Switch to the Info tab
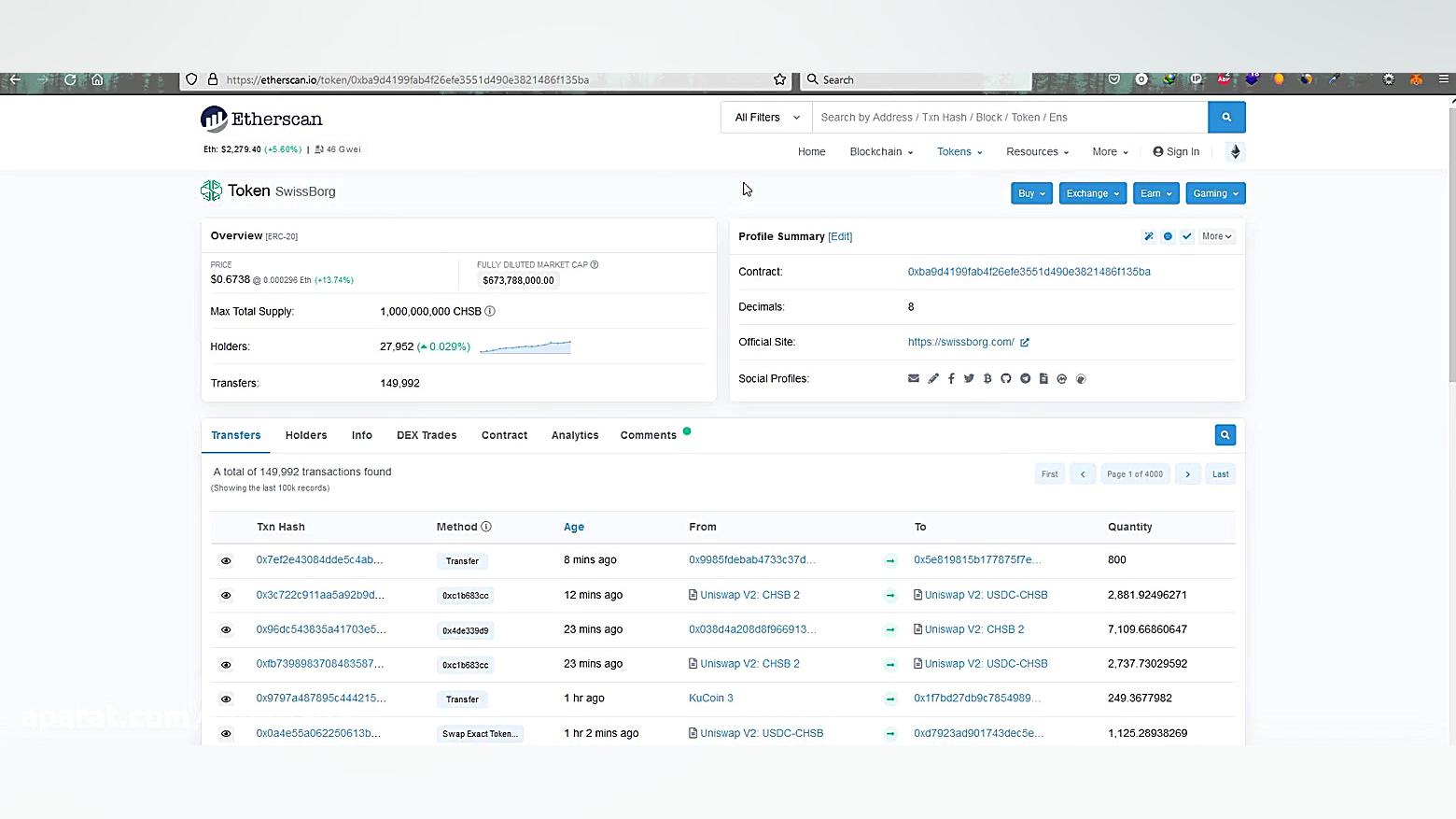This screenshot has width=1456, height=819. (362, 435)
